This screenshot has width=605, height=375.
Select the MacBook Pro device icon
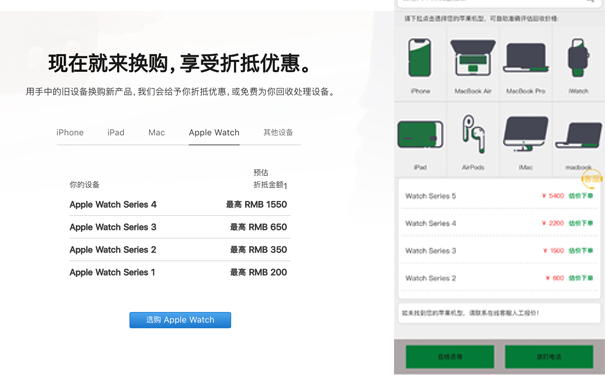526,58
